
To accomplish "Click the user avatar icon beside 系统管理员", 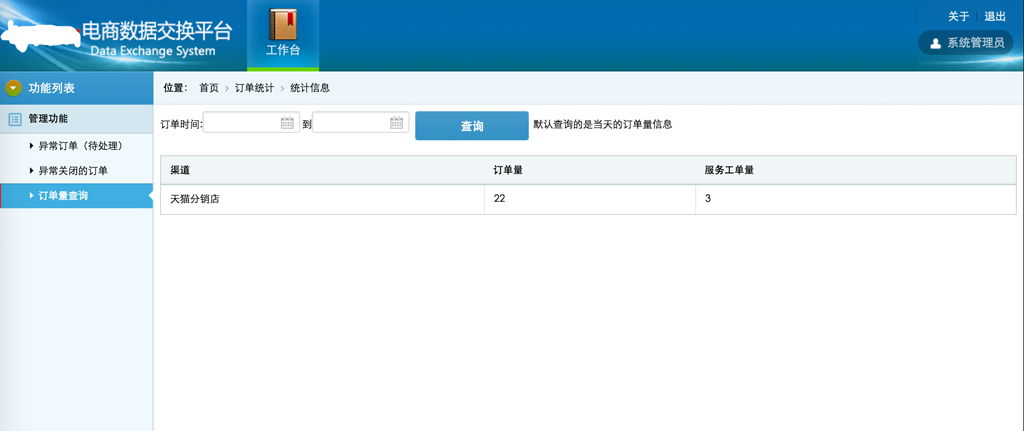I will 935,43.
